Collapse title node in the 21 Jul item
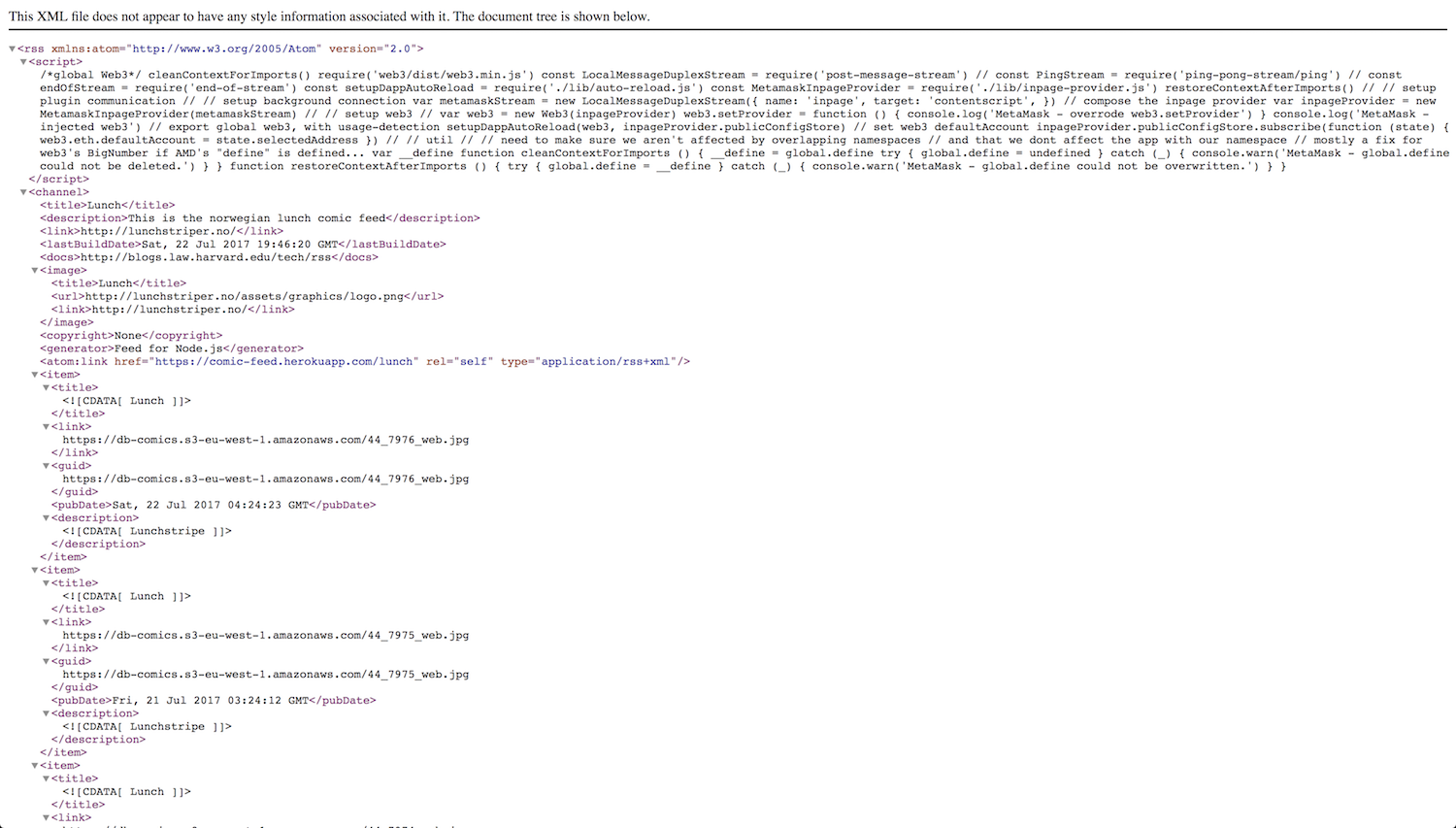 [47, 583]
